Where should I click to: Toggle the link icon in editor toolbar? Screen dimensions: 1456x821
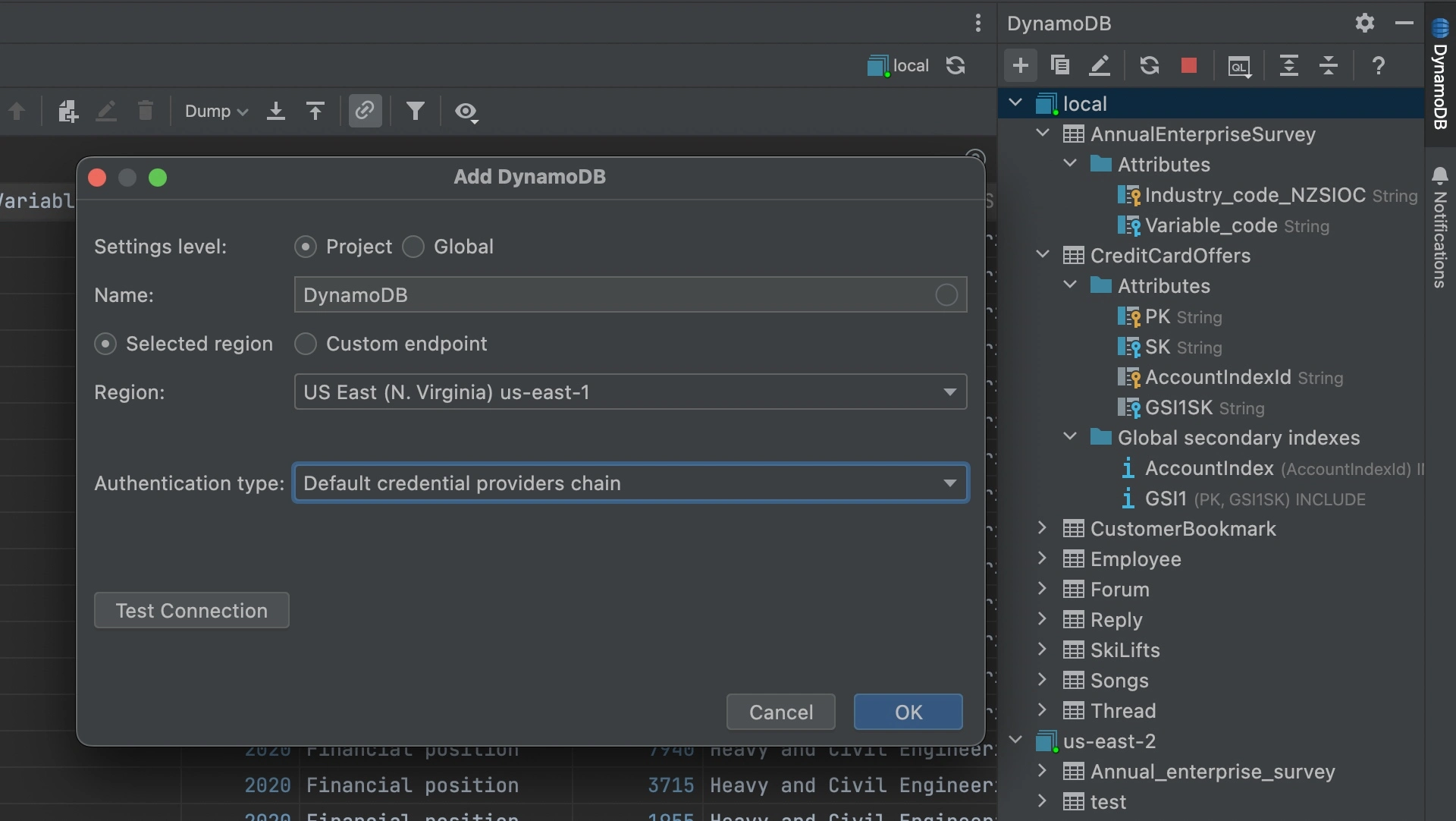click(x=365, y=111)
